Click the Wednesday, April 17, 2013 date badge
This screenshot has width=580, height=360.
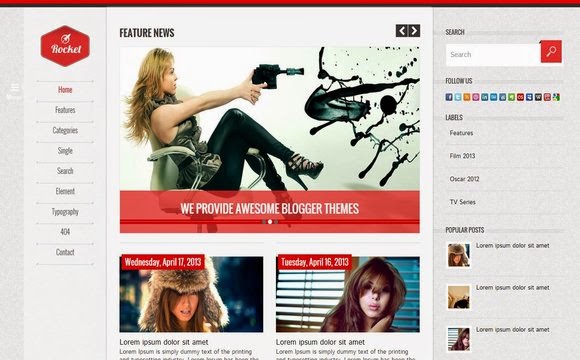(x=163, y=262)
